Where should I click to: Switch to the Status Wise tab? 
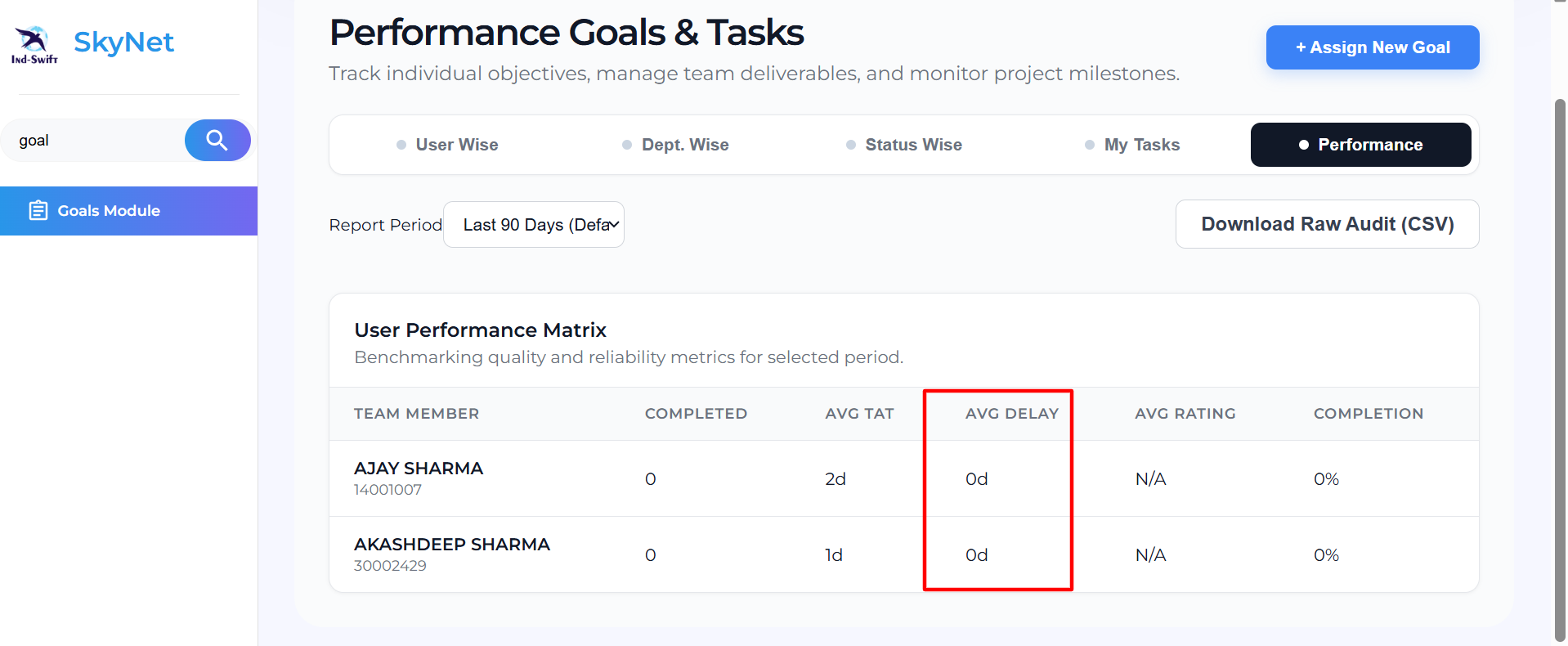[x=904, y=145]
